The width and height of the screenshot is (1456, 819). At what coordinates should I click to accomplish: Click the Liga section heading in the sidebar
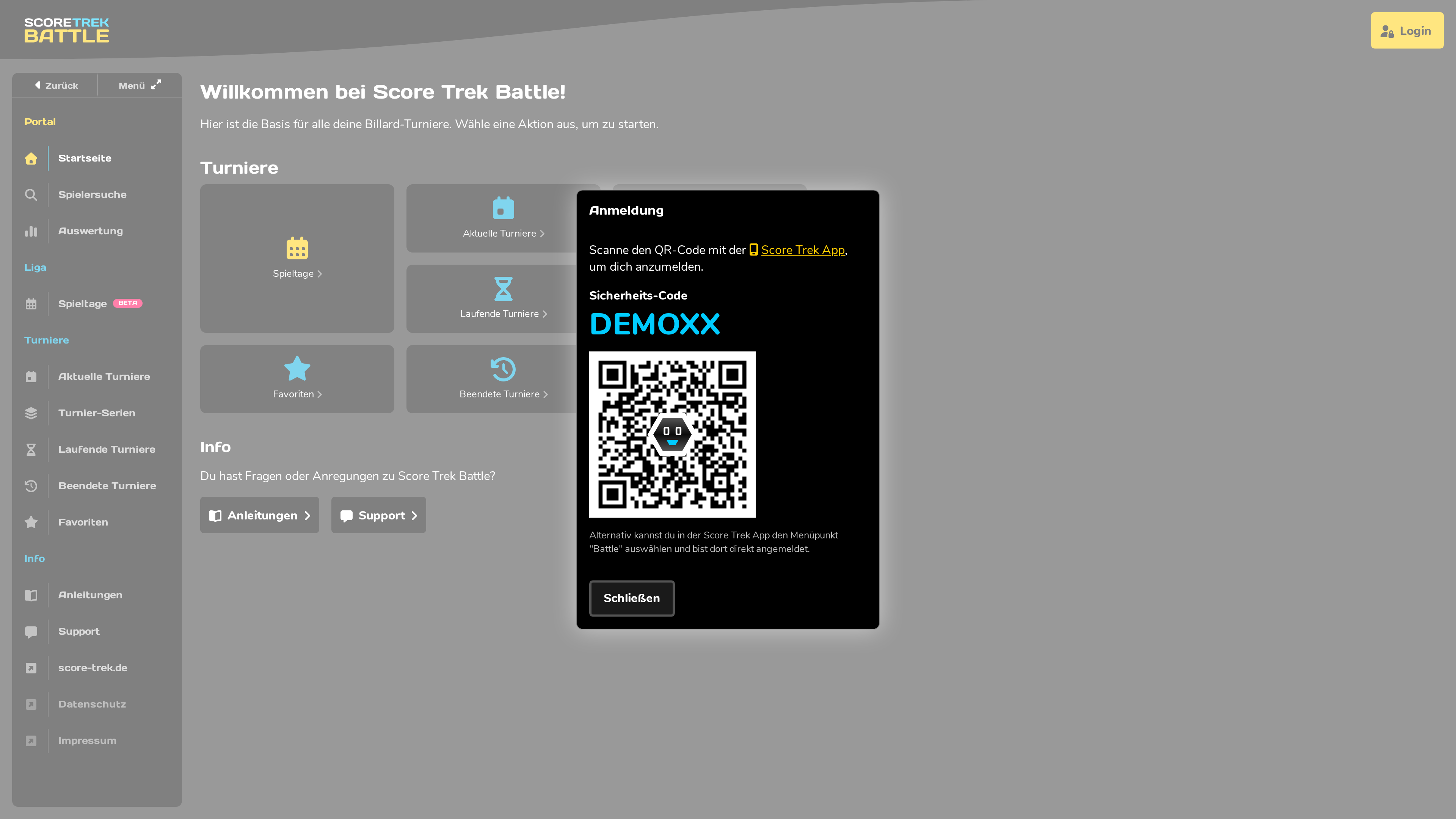coord(35,267)
